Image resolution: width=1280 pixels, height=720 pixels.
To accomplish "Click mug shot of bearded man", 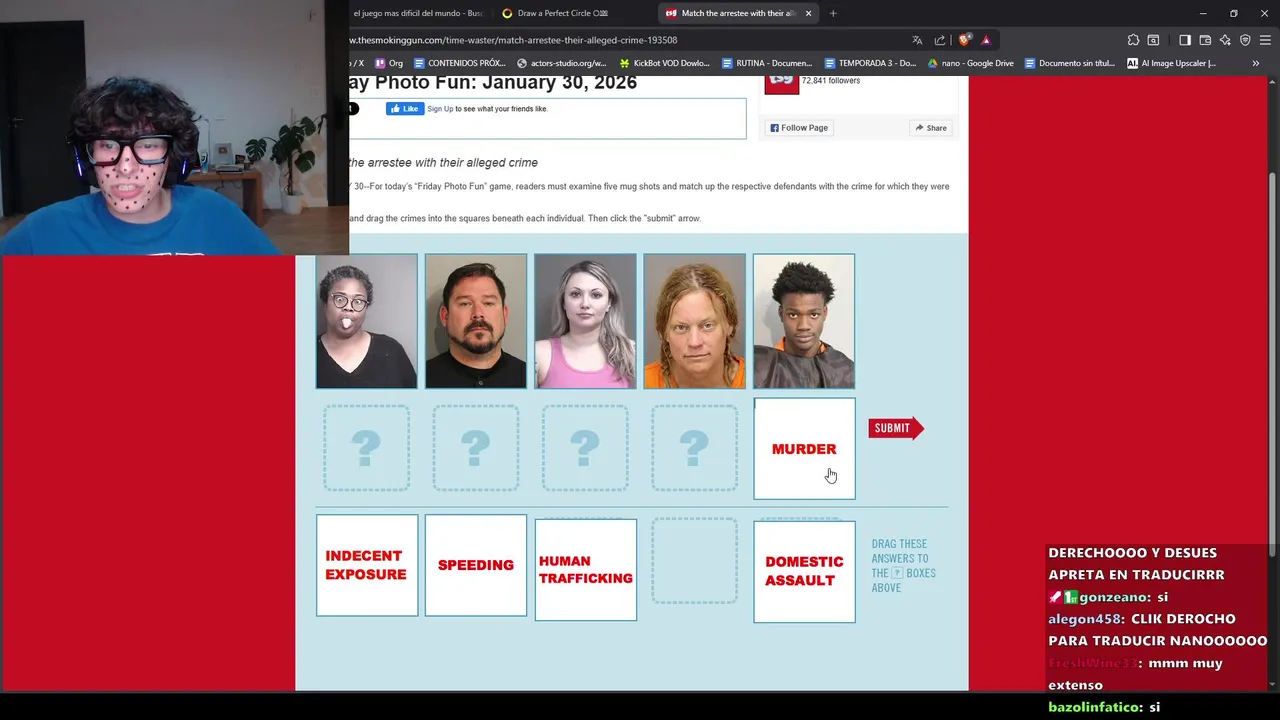I will pos(476,321).
